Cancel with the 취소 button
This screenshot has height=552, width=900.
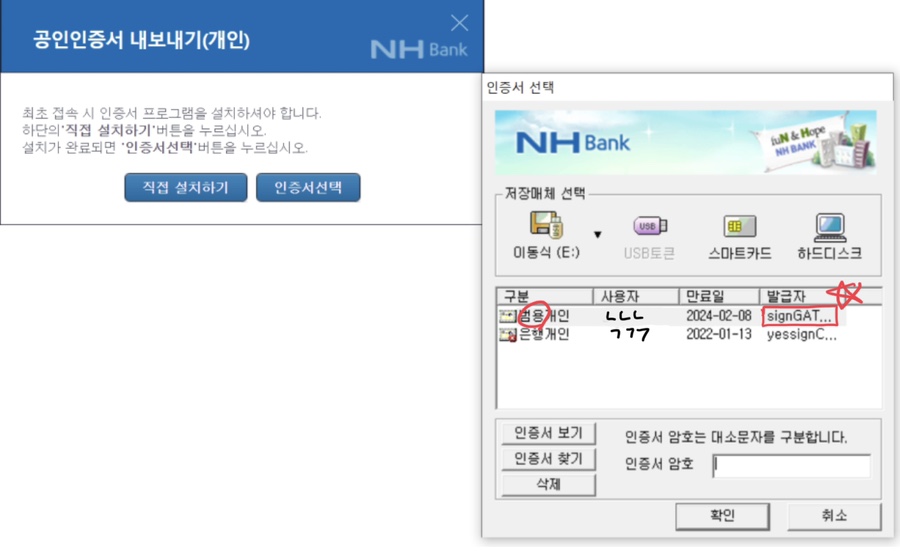(x=833, y=516)
